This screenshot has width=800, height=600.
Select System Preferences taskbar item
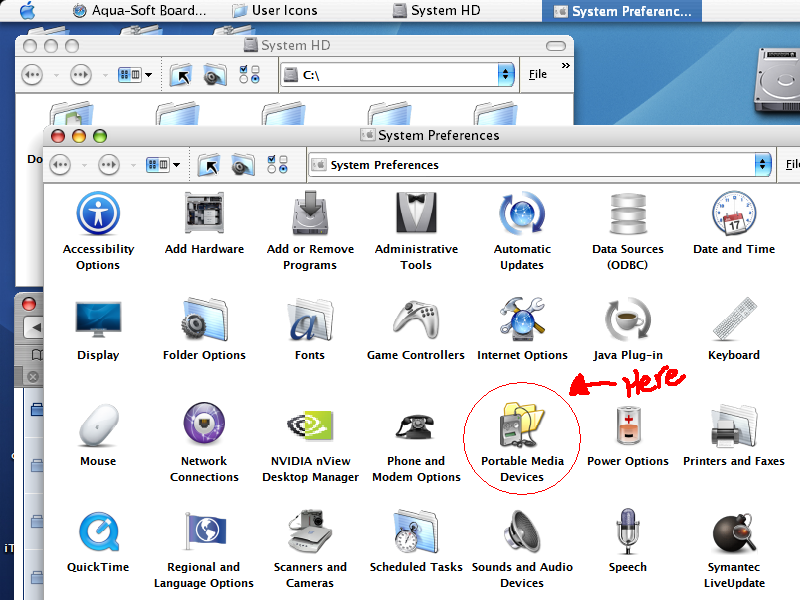point(622,11)
